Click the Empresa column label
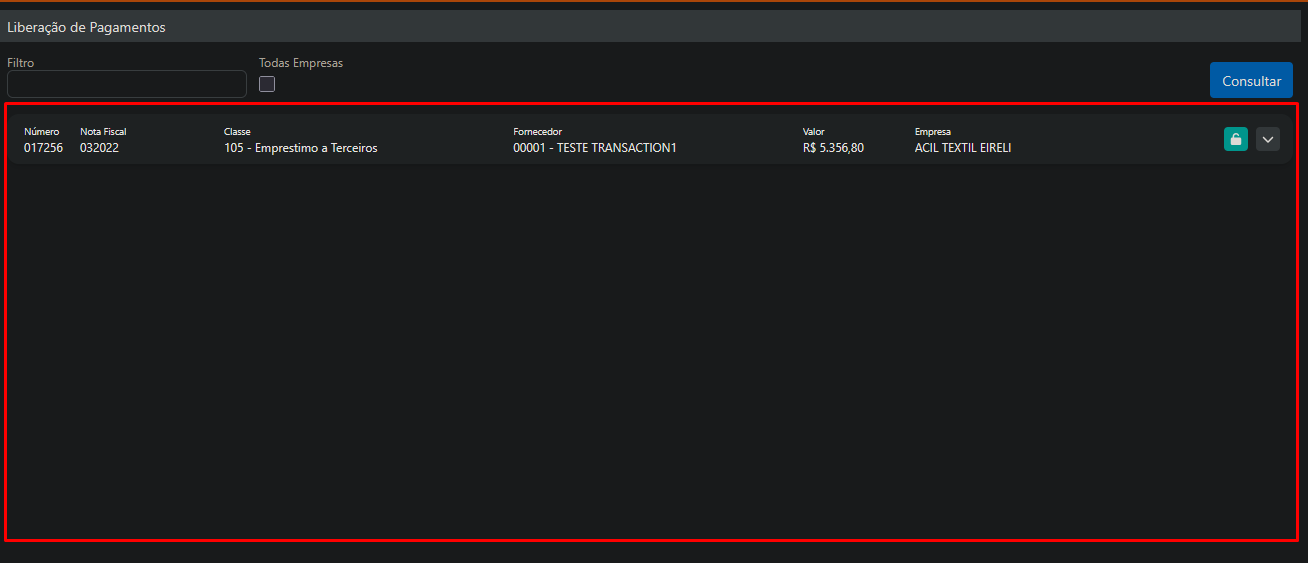 (x=932, y=132)
